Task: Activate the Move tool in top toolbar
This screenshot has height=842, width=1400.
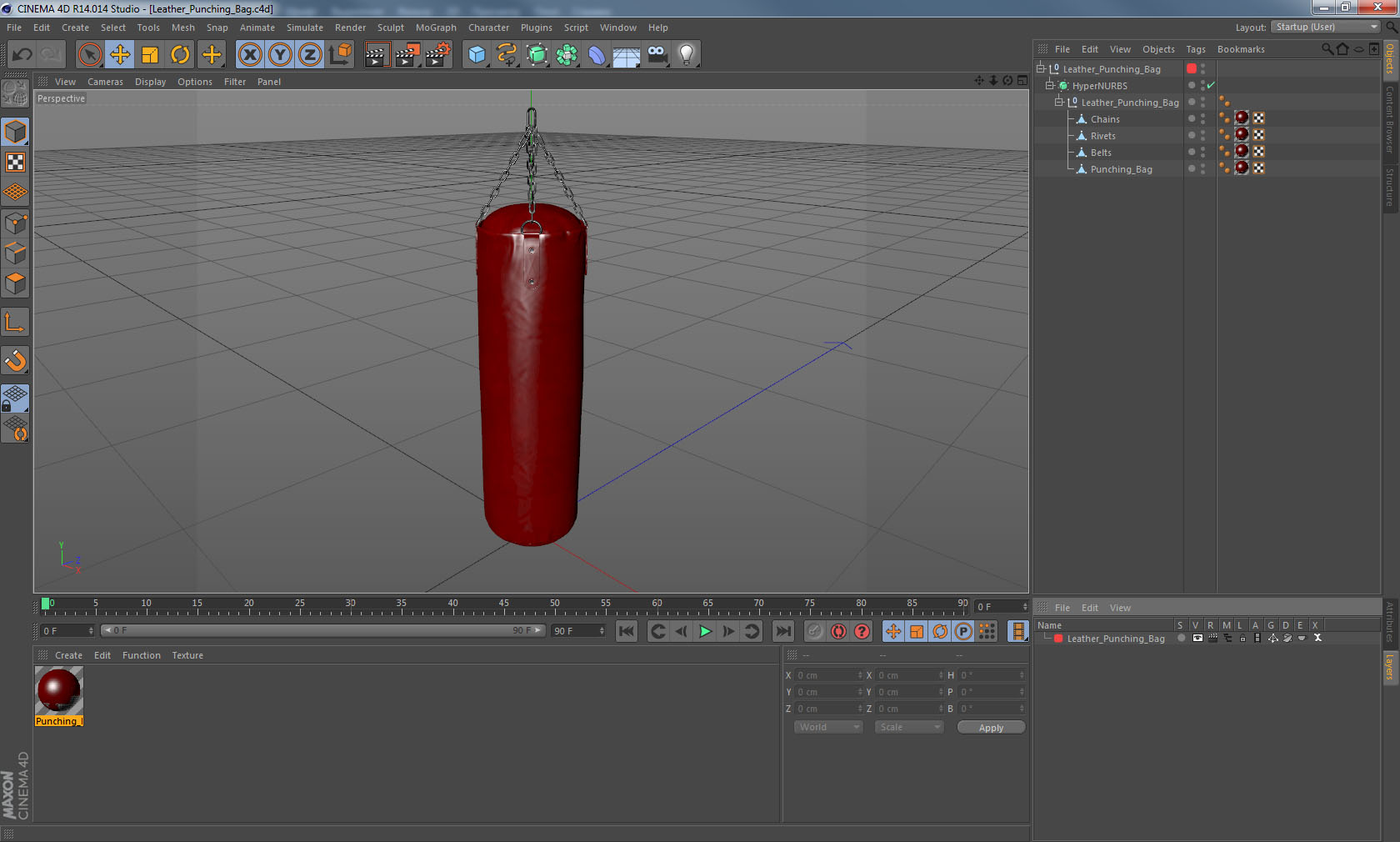Action: click(120, 55)
